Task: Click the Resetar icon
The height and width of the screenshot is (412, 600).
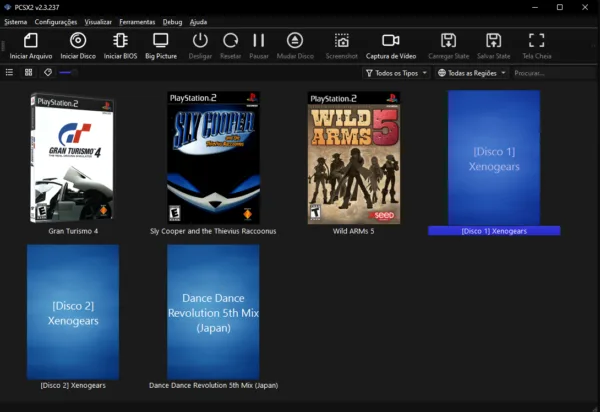Action: (x=230, y=41)
